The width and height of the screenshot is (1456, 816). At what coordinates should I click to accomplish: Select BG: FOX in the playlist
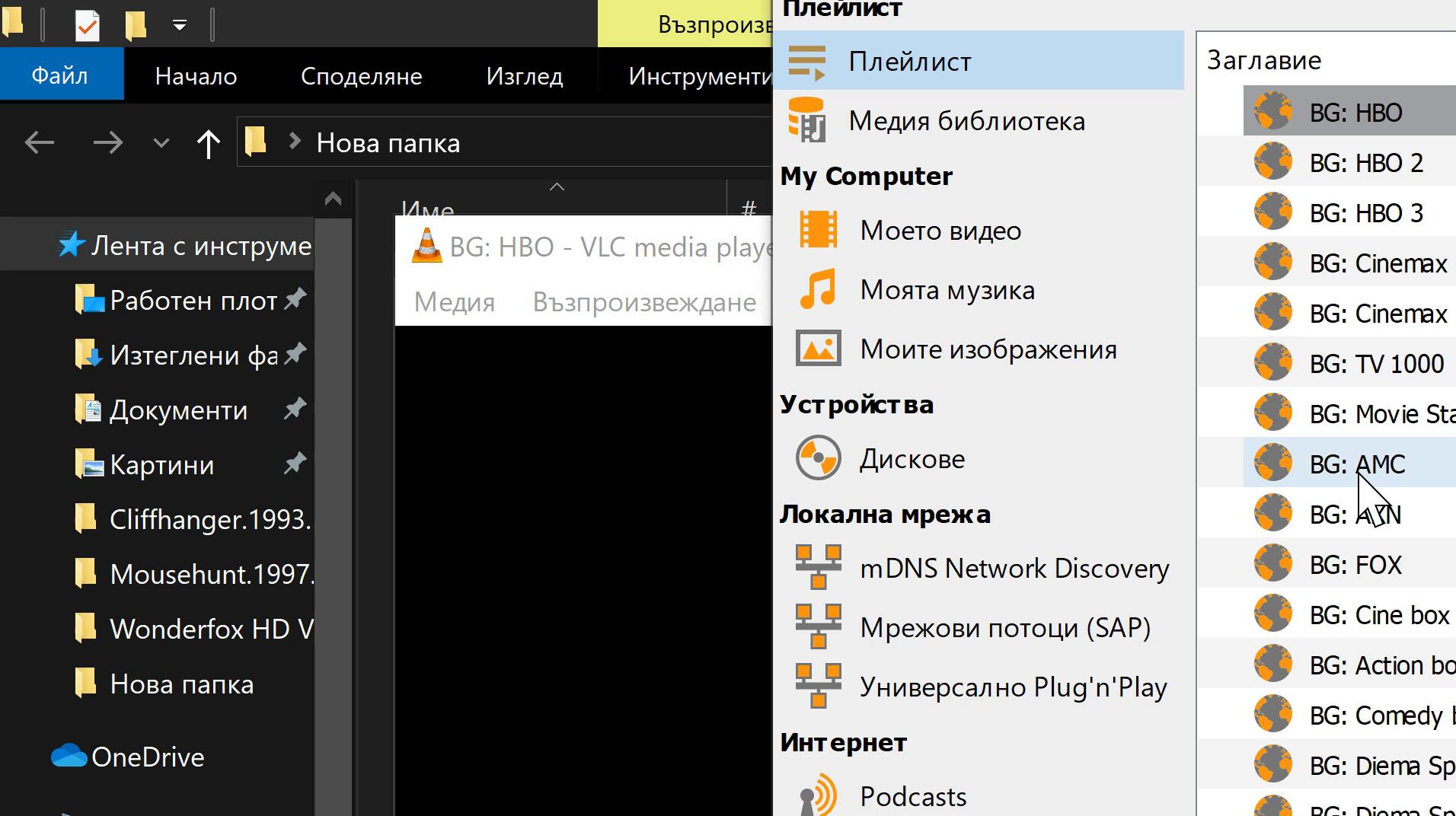1355,565
